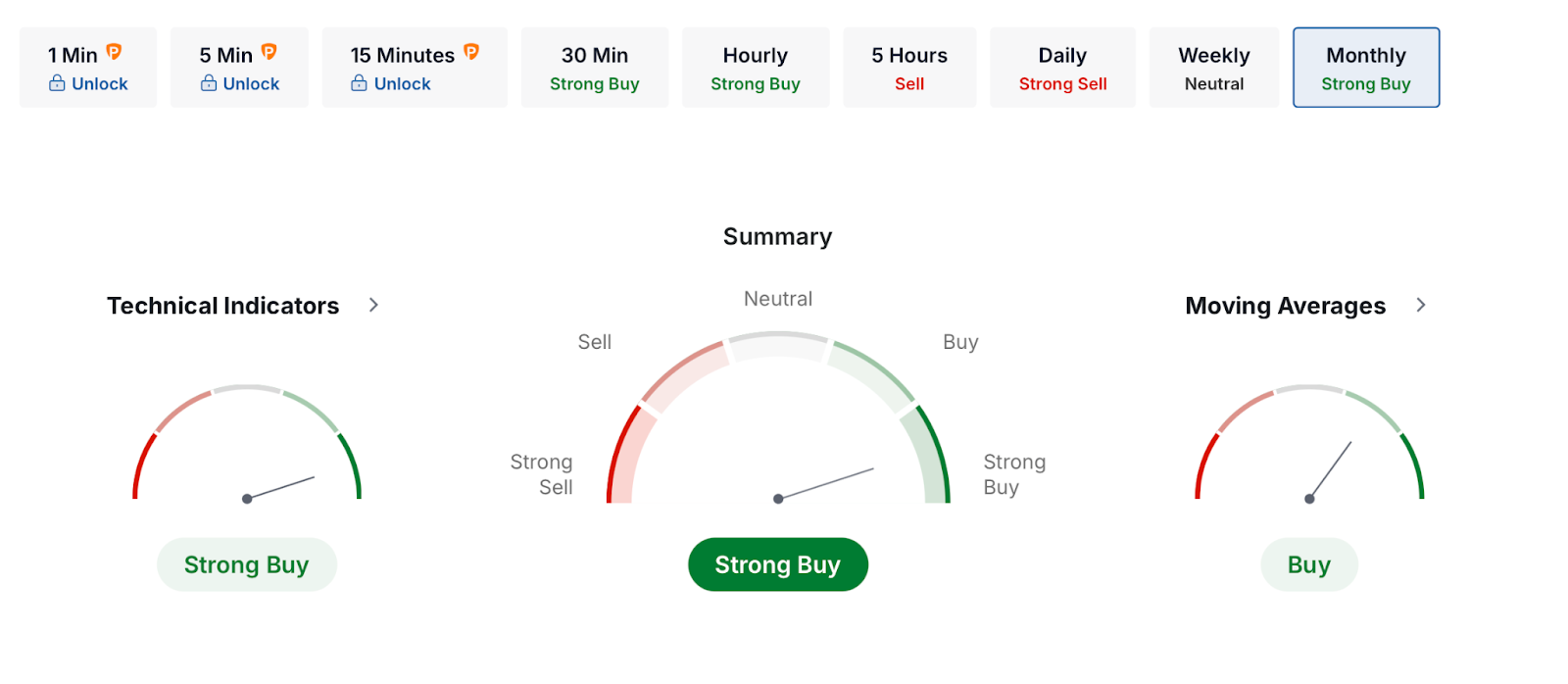1568x684 pixels.
Task: Click the pro badge icon beside 5 Min
Action: 269,52
